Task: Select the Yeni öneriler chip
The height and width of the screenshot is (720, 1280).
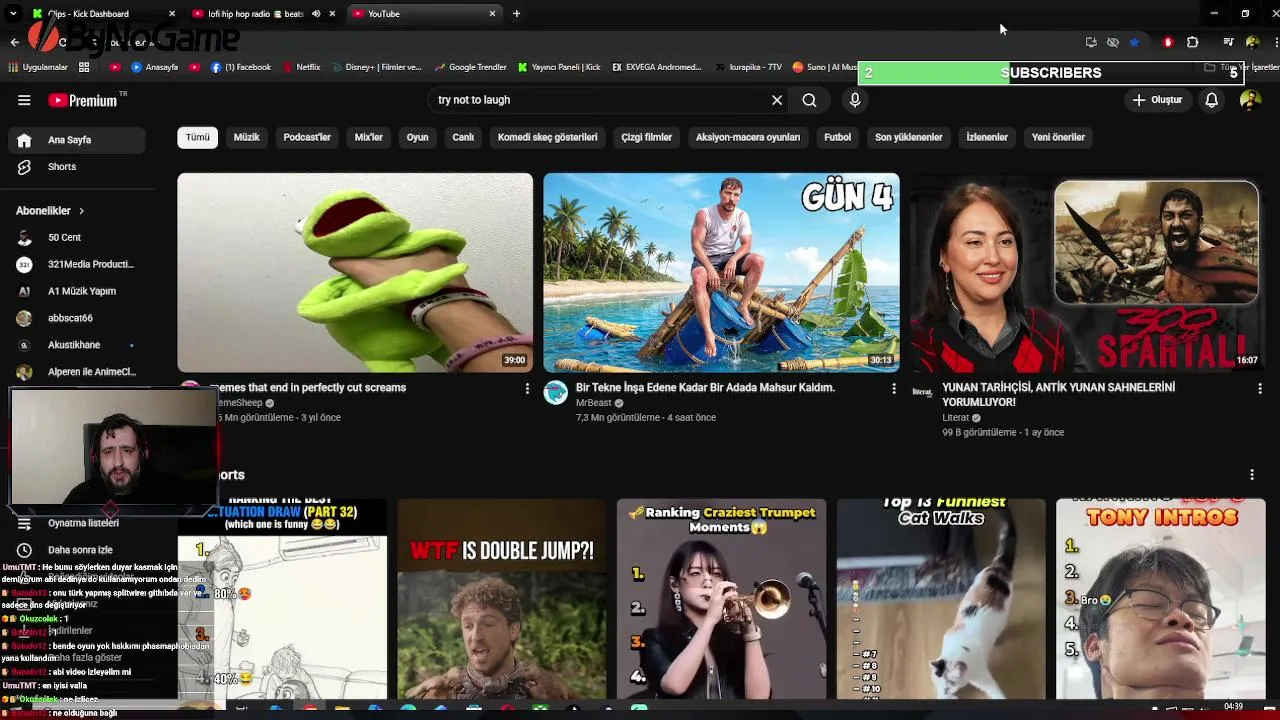Action: [x=1058, y=137]
